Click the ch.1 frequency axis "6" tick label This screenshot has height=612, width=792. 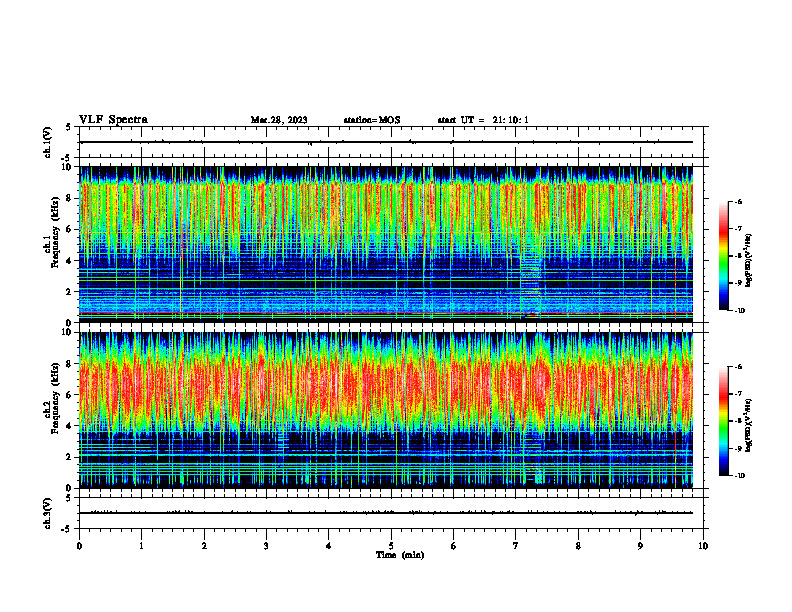click(x=70, y=229)
